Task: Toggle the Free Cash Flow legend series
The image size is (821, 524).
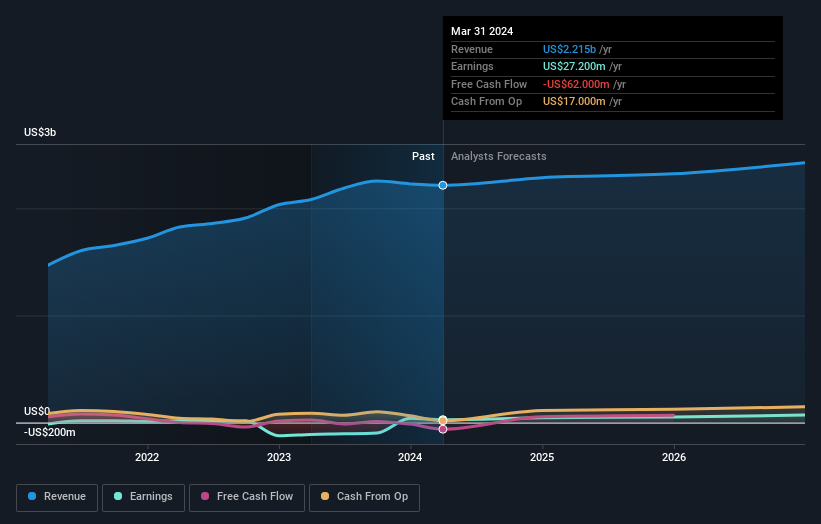Action: [247, 497]
